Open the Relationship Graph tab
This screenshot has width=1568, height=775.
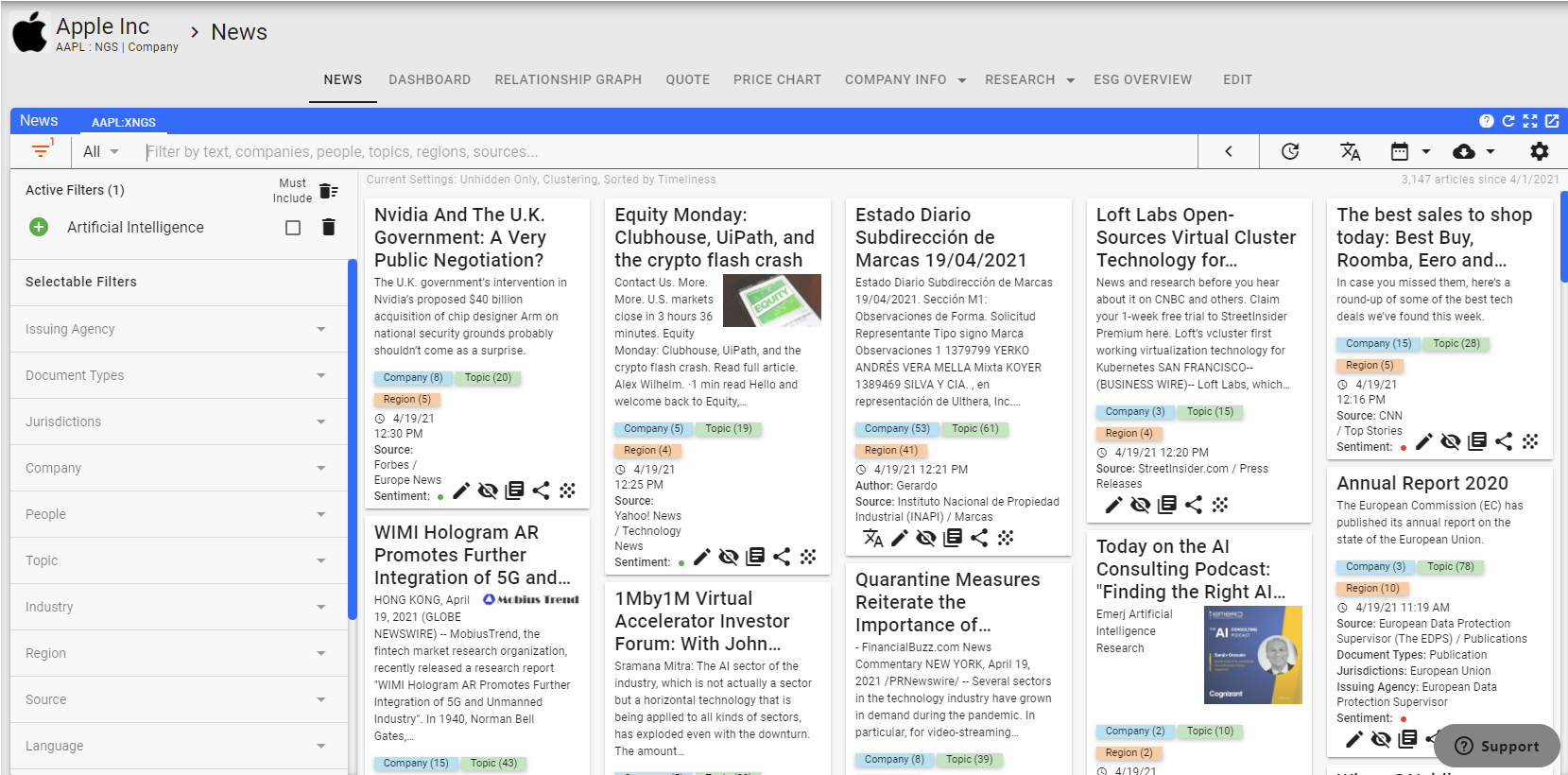click(568, 80)
